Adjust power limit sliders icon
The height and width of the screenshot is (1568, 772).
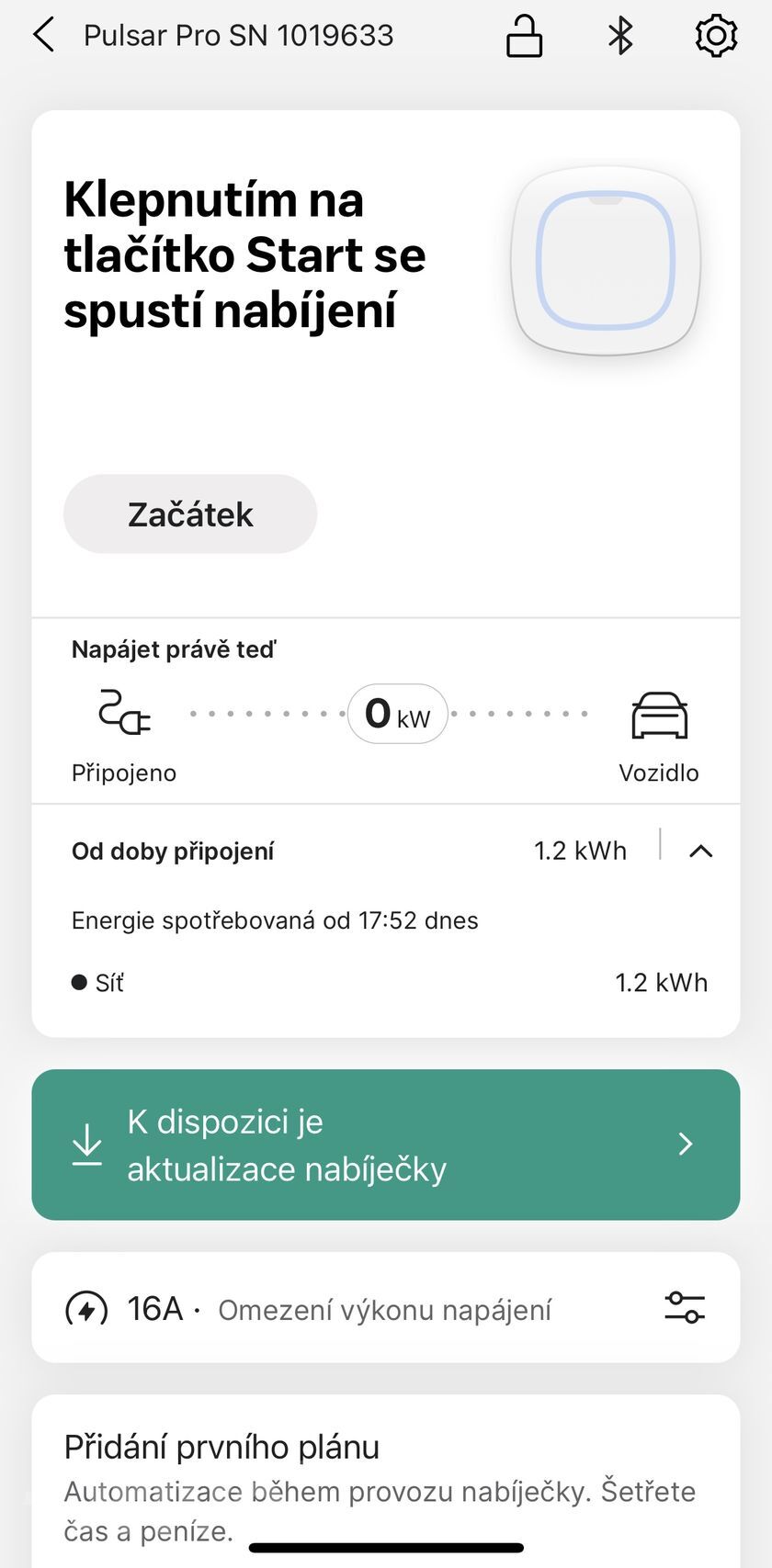pos(685,1307)
